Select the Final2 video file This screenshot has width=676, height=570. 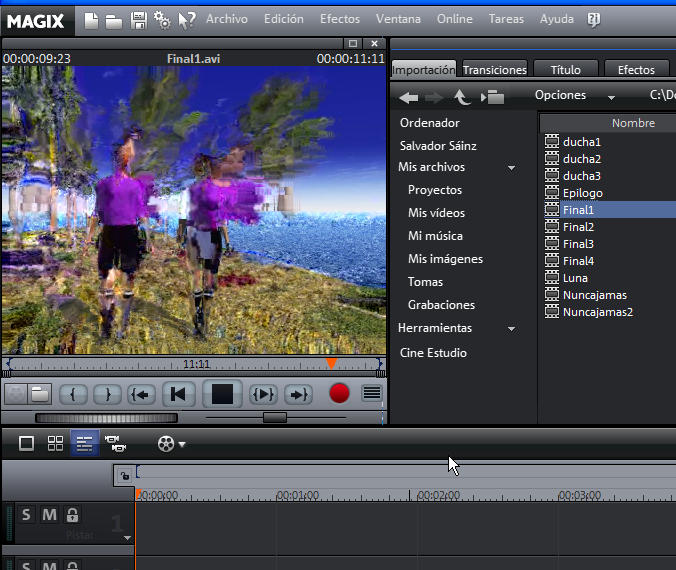pos(578,227)
